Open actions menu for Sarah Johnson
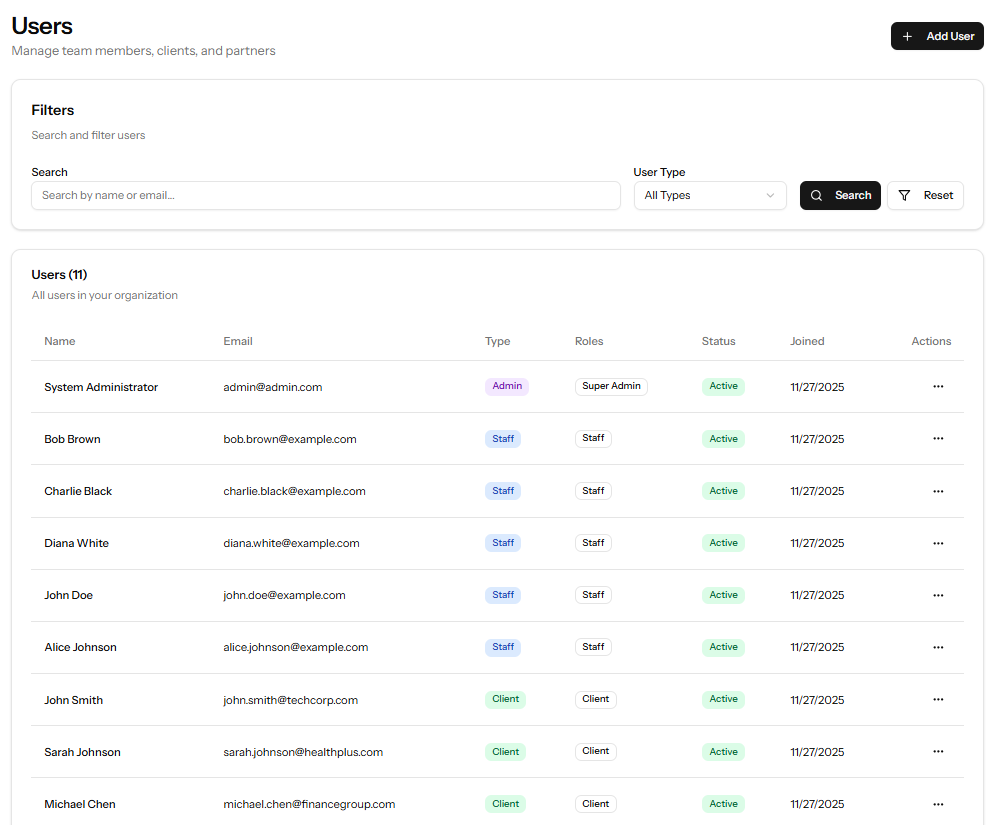The image size is (996, 825). [938, 751]
